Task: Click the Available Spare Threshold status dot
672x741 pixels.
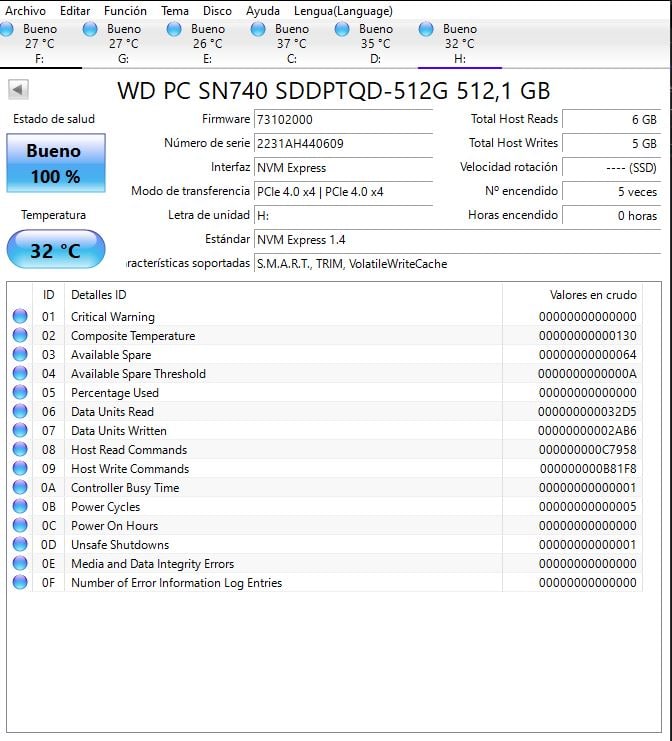Action: [x=20, y=373]
